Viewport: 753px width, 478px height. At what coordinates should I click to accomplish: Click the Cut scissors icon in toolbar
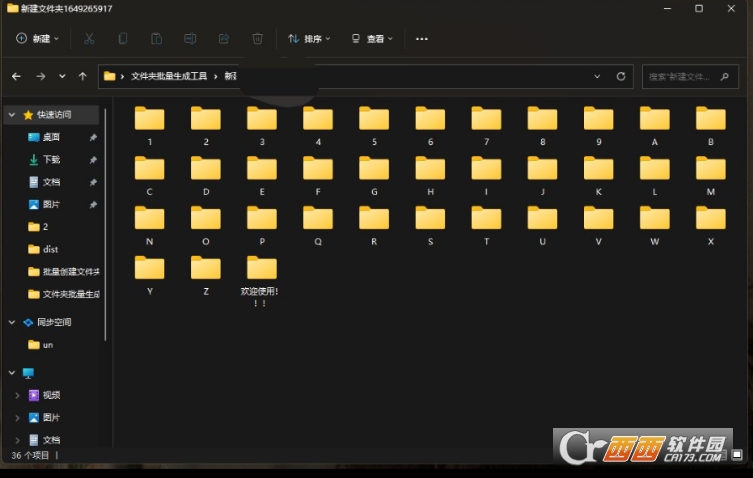point(89,39)
